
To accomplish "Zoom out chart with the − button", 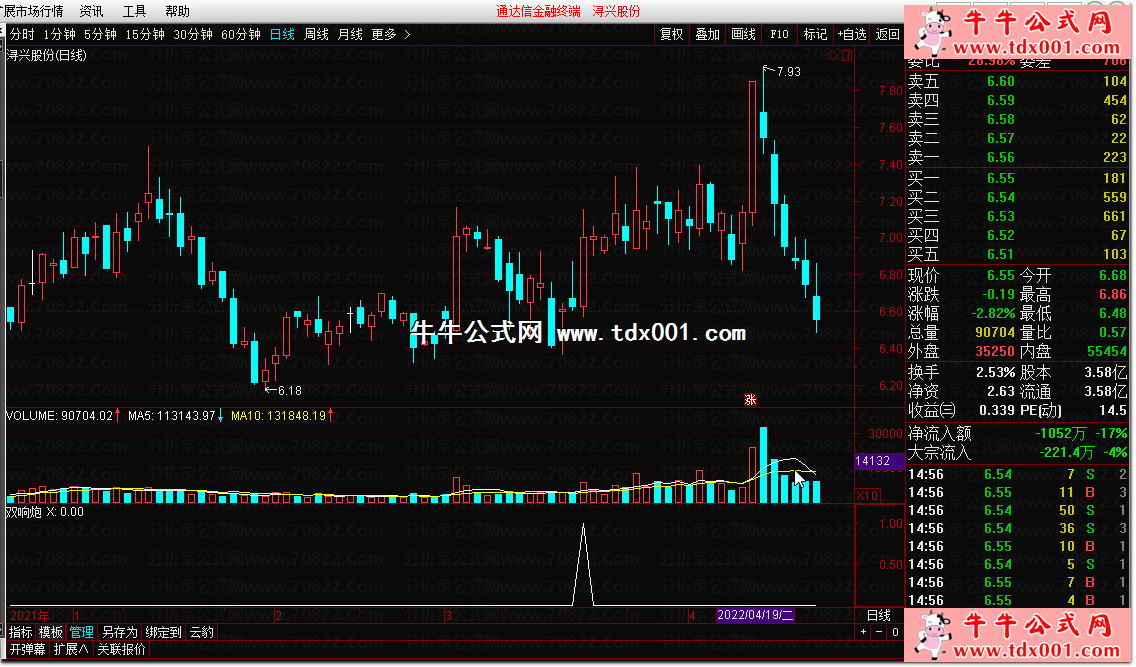I will (x=879, y=632).
